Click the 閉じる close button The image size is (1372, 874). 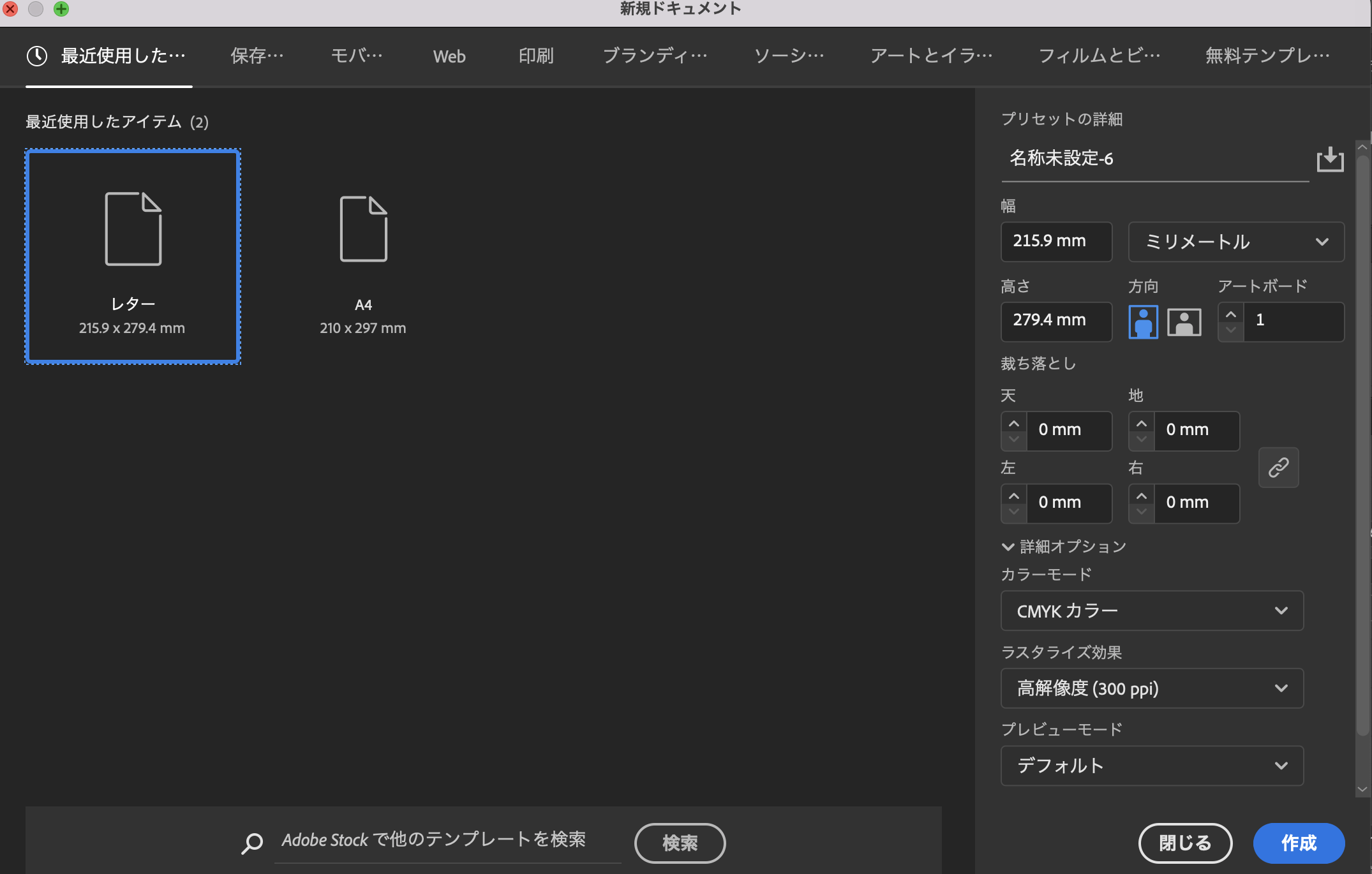click(1185, 843)
